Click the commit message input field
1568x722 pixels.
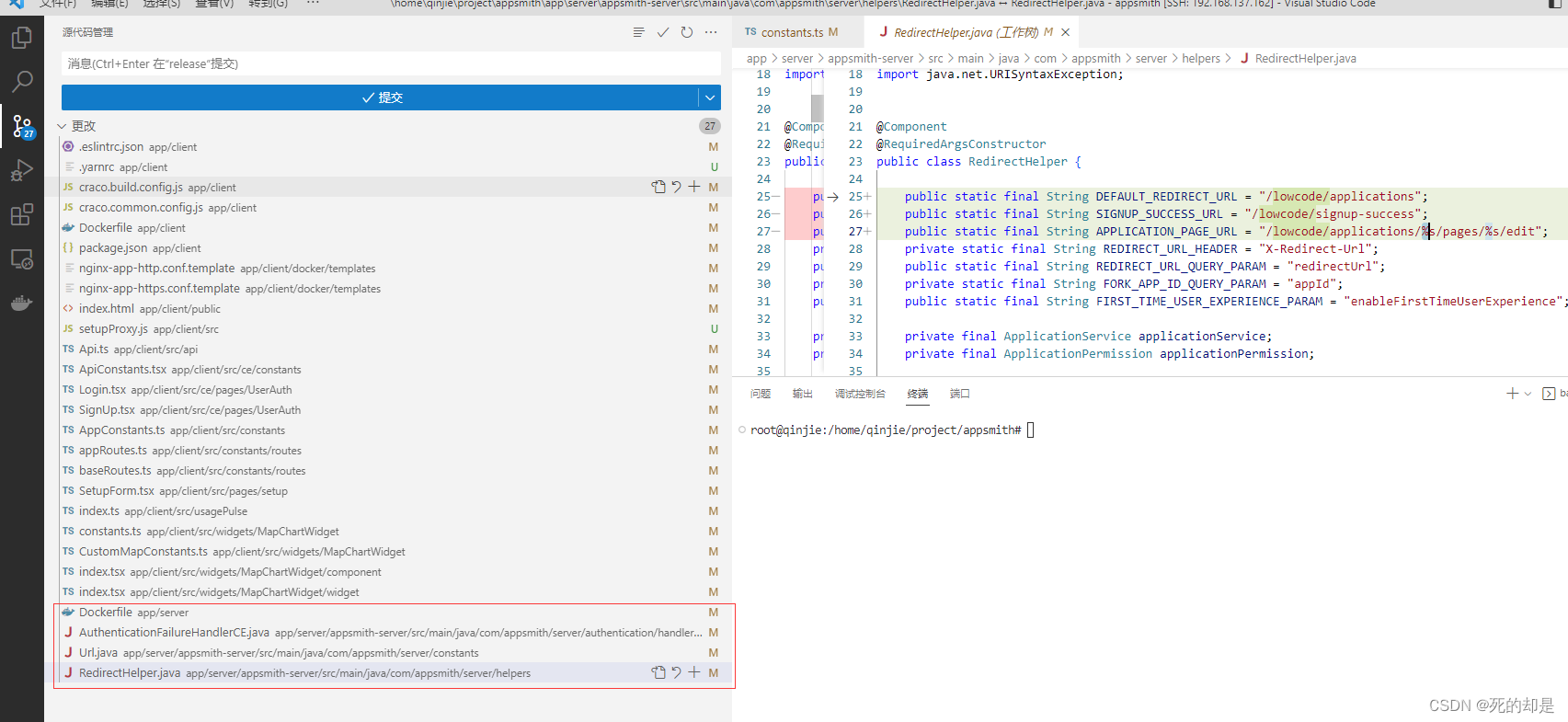[x=391, y=63]
